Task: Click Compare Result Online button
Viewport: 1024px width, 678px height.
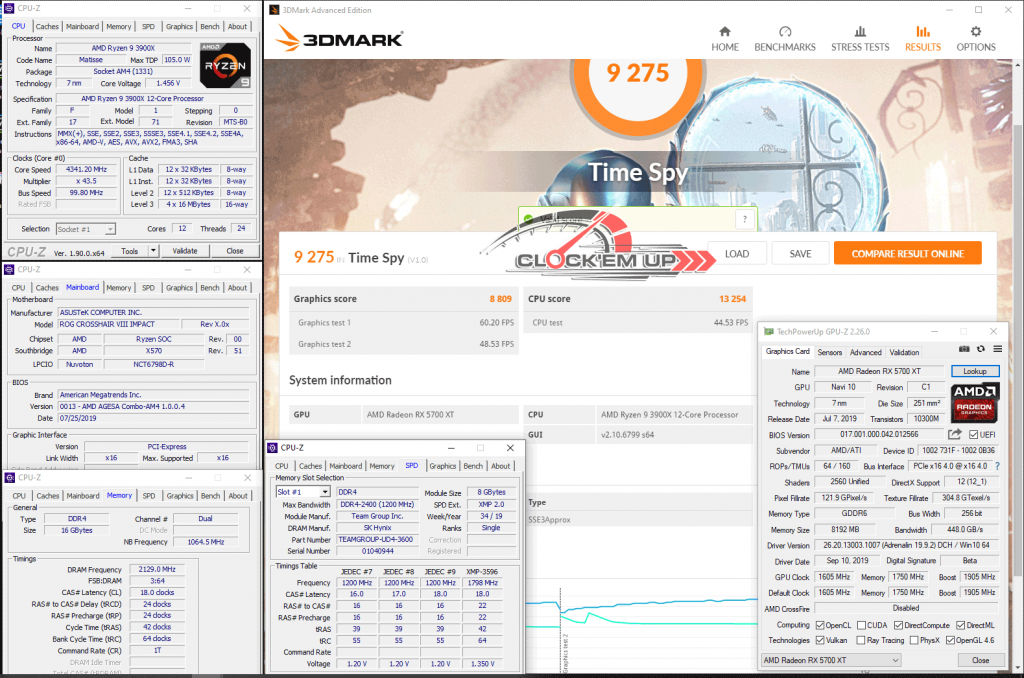Action: 907,254
